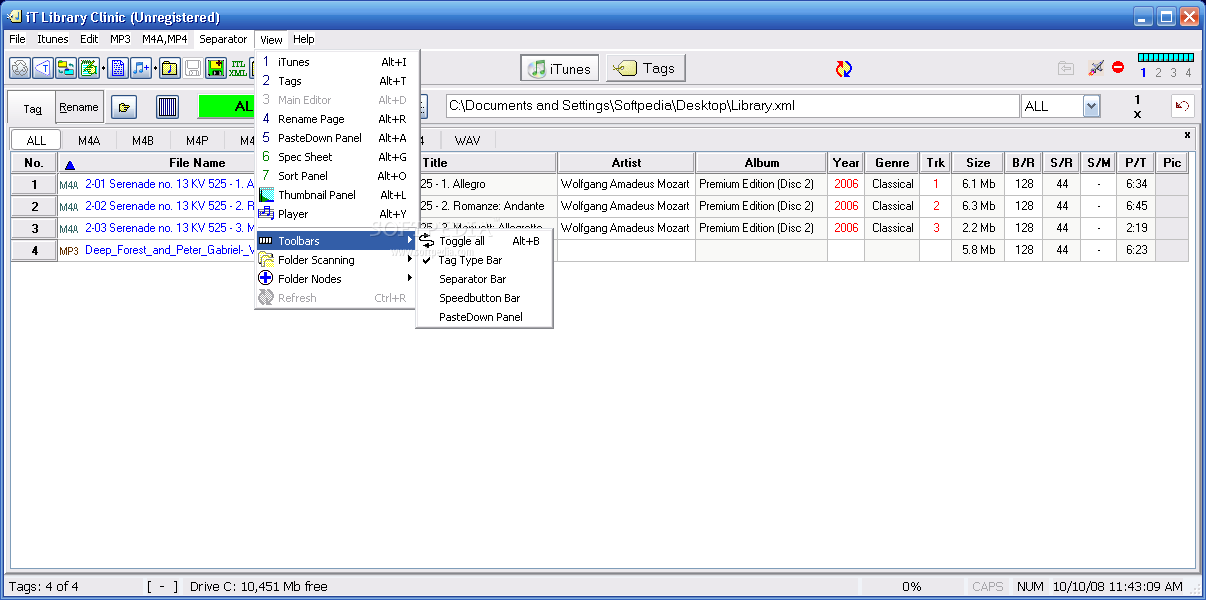Click the rocket cleanup icon

(1096, 68)
